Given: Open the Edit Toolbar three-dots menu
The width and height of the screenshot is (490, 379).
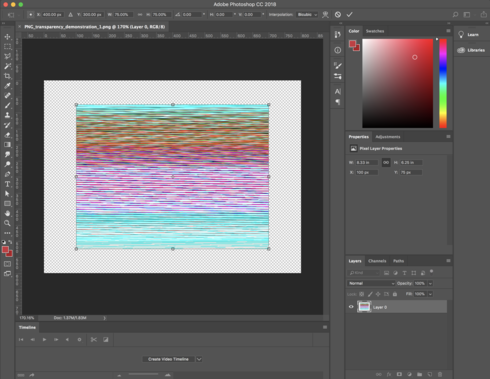Looking at the screenshot, I should click(7, 233).
